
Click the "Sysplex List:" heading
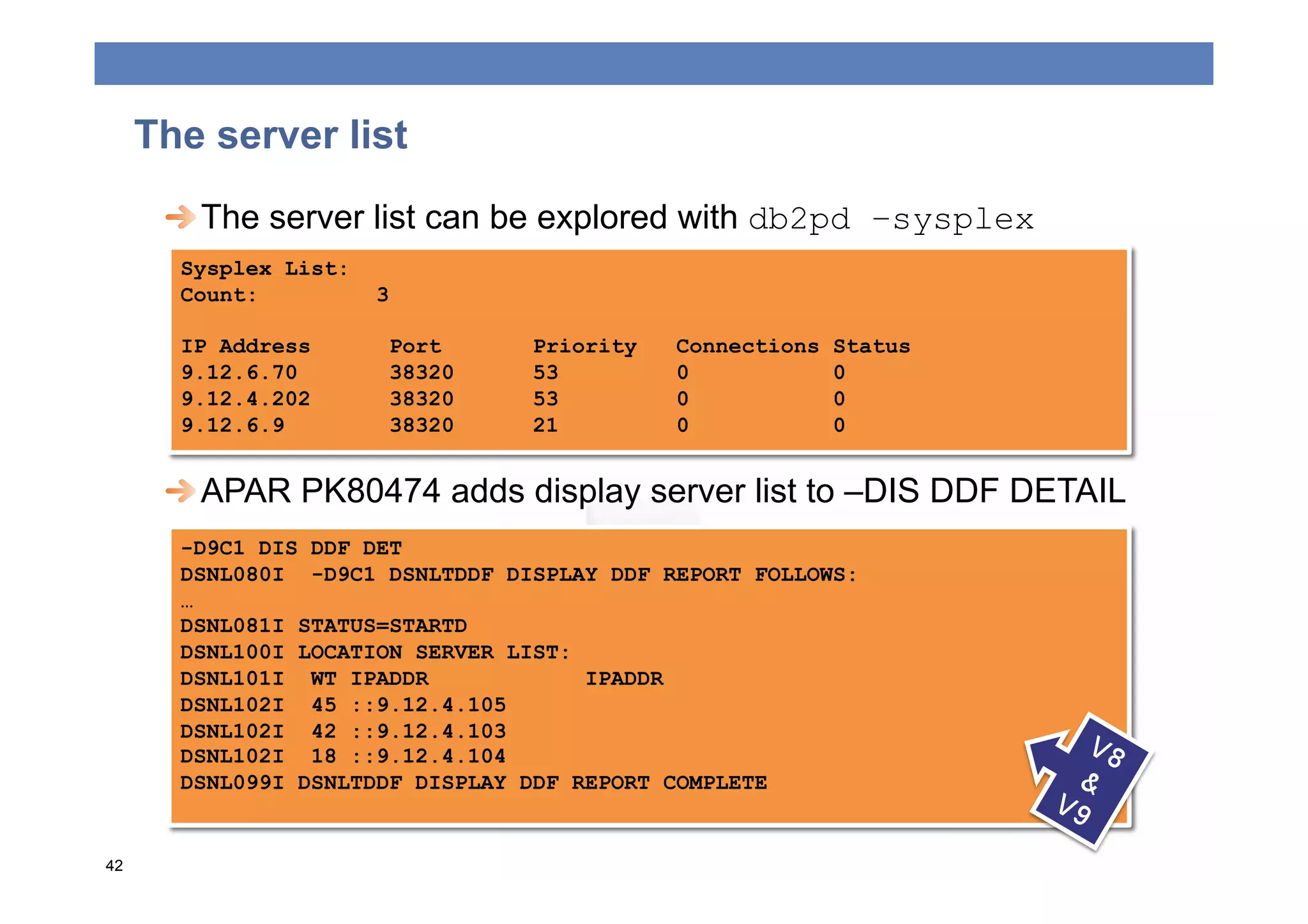pos(264,269)
